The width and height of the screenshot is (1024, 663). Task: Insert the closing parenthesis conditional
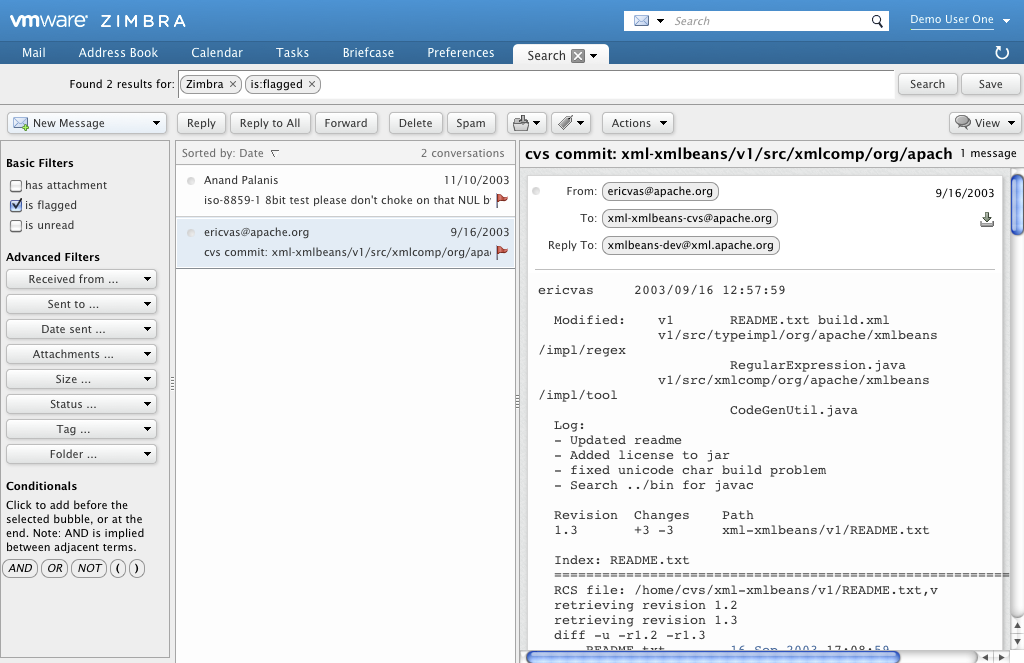click(136, 568)
